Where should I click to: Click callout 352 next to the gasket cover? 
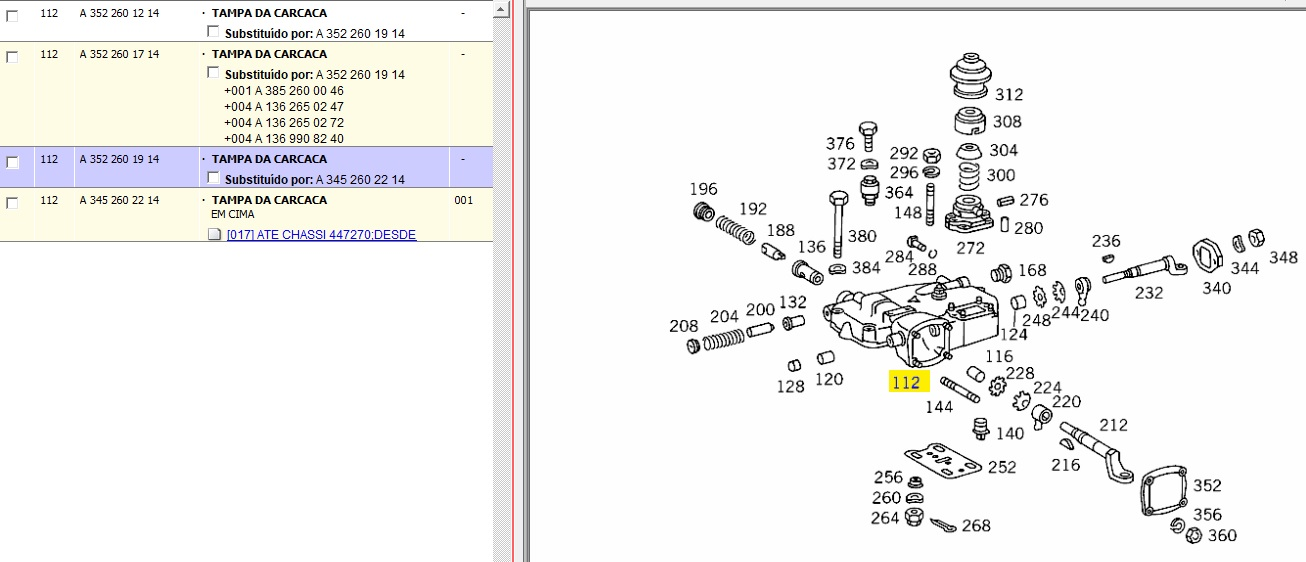tap(1206, 486)
